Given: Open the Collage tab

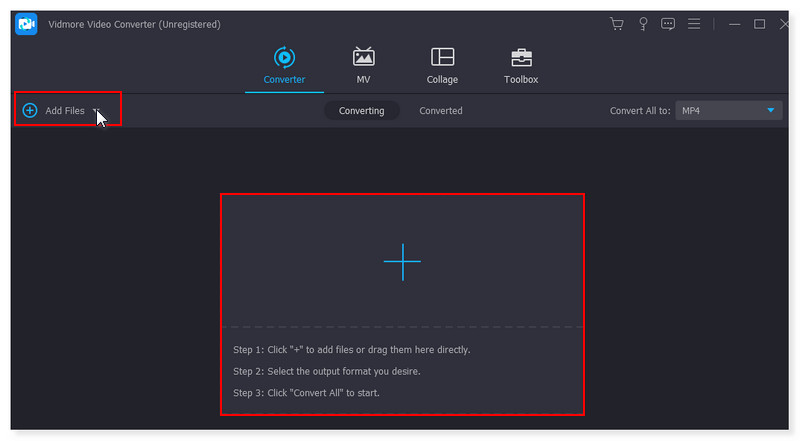Looking at the screenshot, I should [x=442, y=66].
